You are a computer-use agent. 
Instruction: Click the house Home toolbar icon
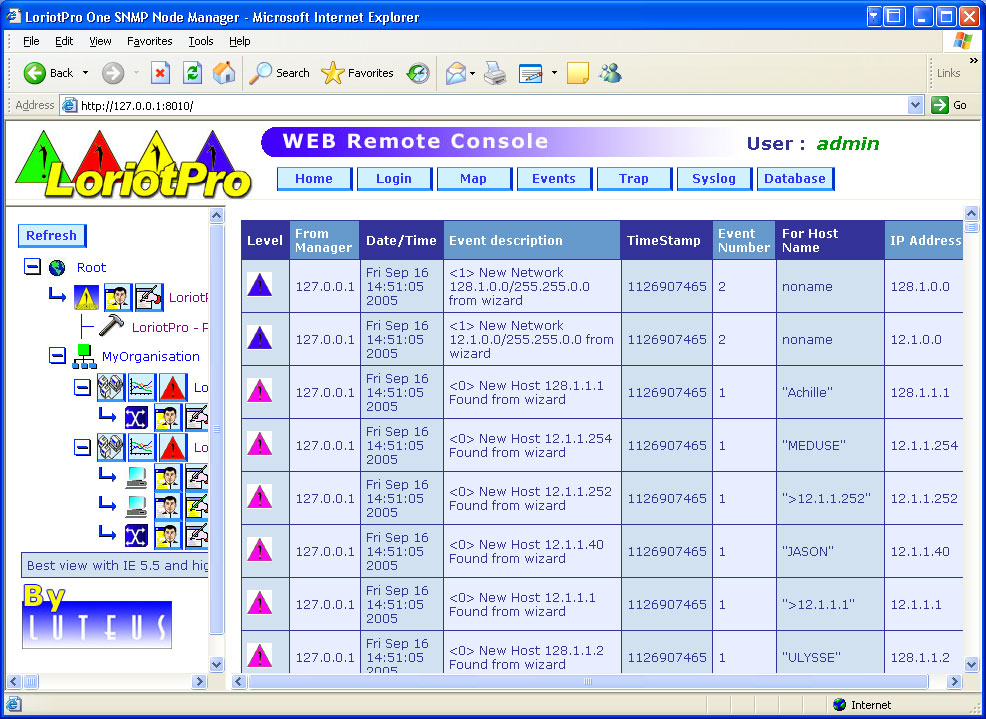click(x=224, y=73)
